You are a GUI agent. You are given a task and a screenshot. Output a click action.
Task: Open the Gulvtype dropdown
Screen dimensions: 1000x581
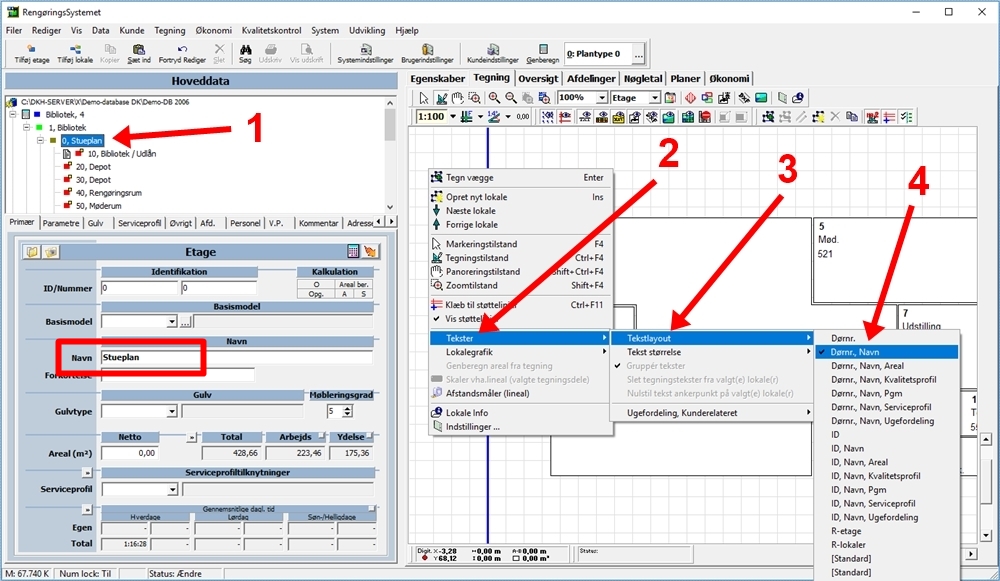(x=172, y=412)
